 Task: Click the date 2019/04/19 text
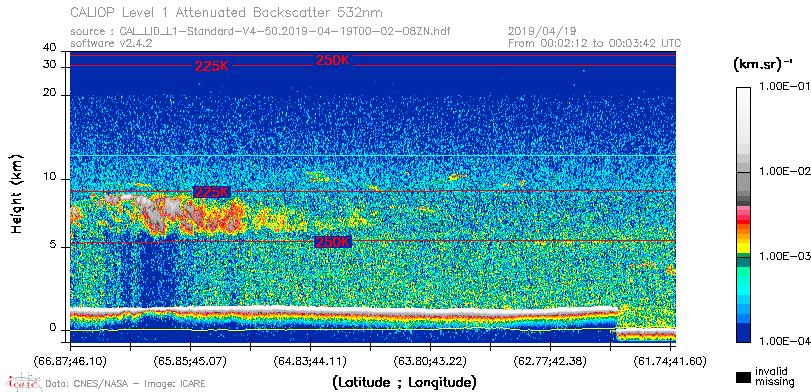click(543, 32)
